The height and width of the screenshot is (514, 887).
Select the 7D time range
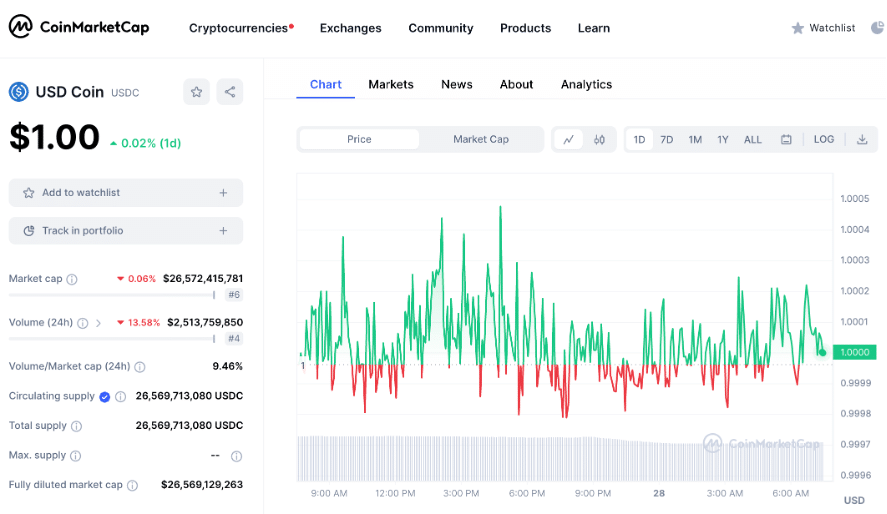click(666, 140)
